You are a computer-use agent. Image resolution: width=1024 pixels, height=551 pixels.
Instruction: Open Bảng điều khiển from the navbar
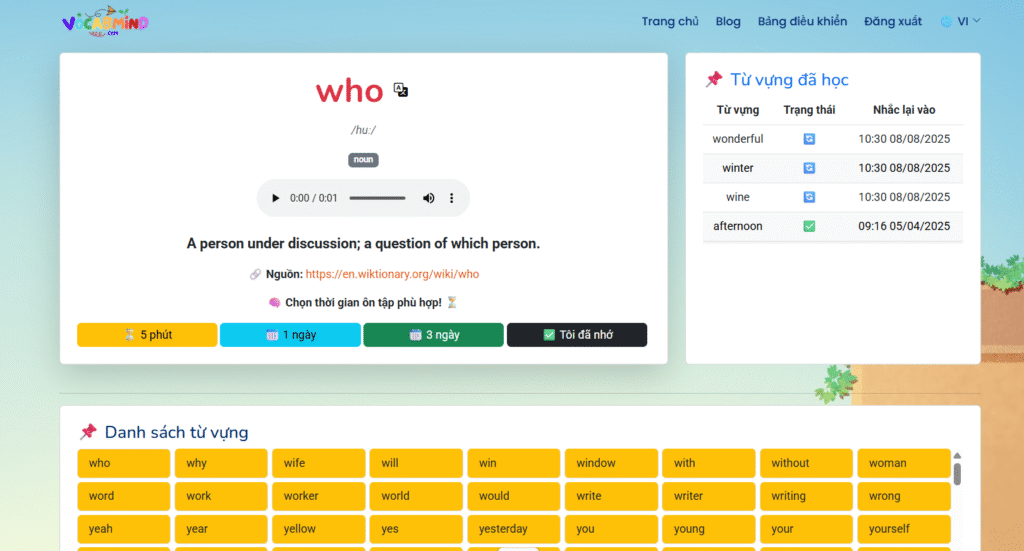(x=802, y=21)
